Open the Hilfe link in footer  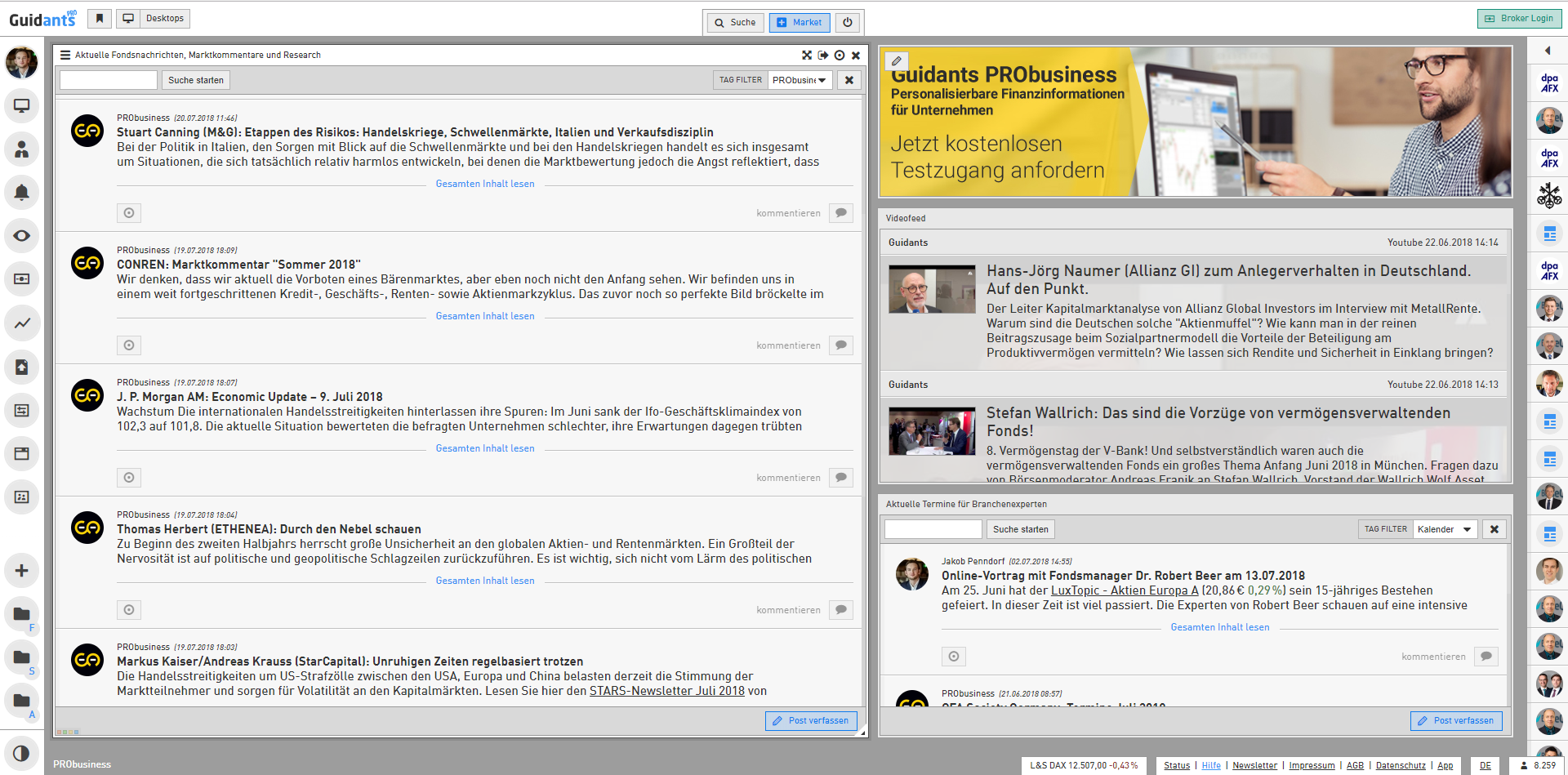click(x=1211, y=765)
